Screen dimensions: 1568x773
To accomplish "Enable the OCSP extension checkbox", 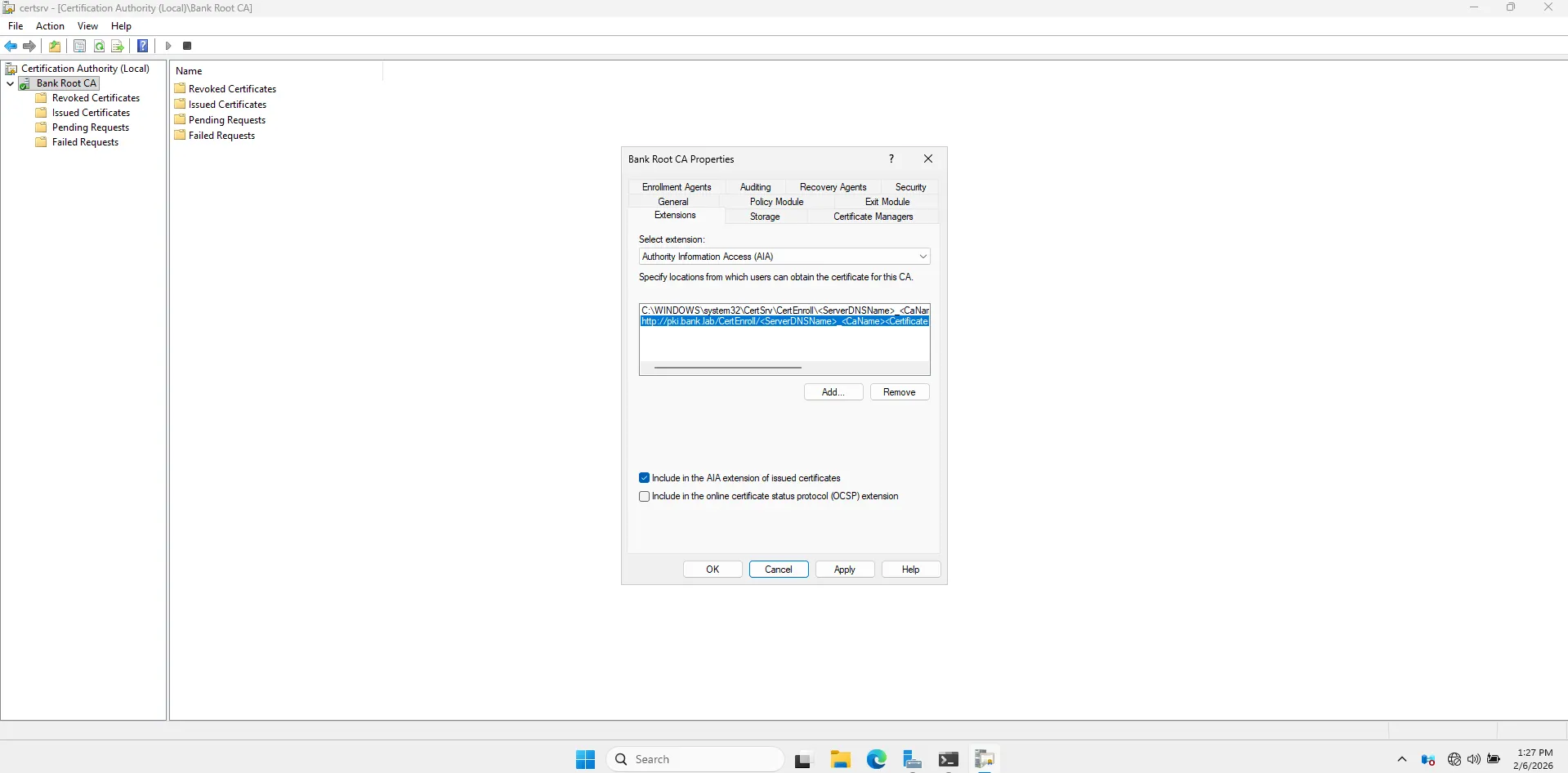I will [645, 496].
